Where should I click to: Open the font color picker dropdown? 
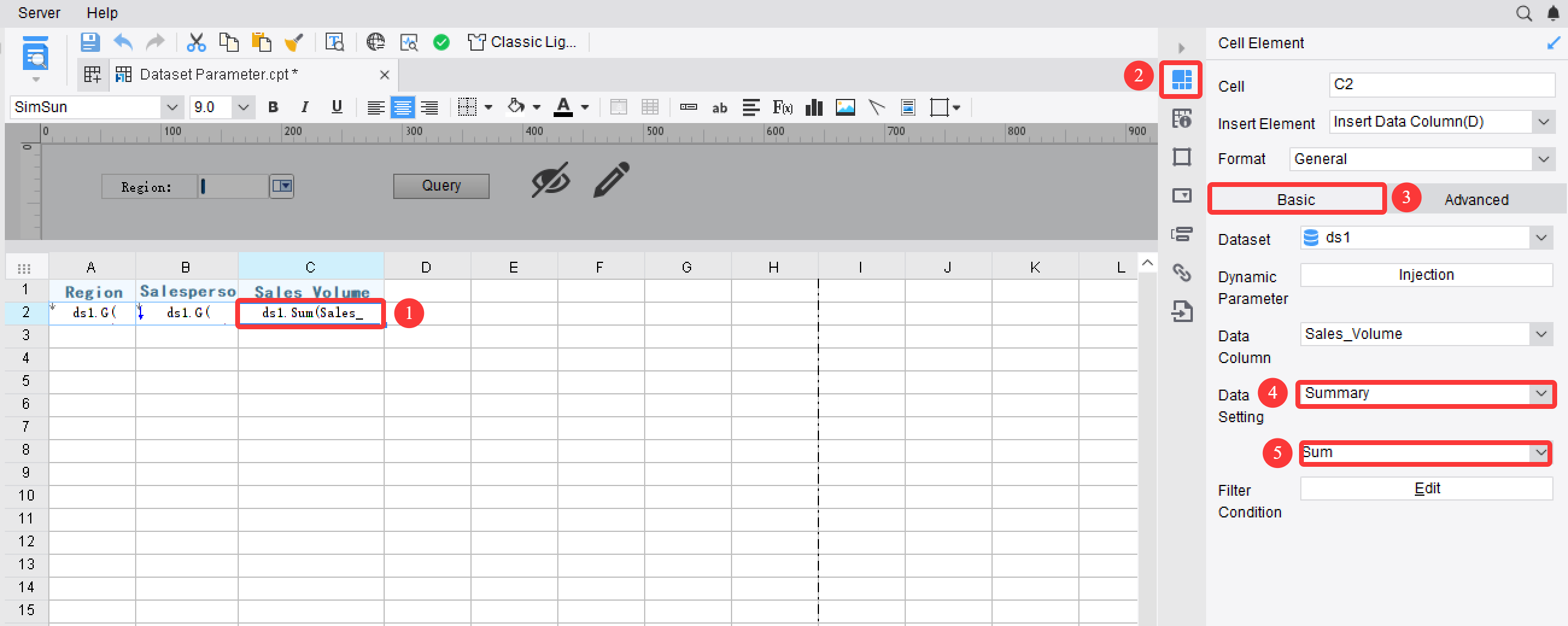[x=584, y=108]
